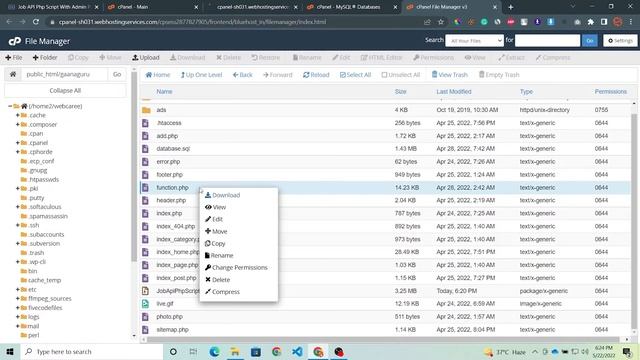Screen dimensions: 640x360
Task: Choose Rename from the context menu
Action: point(219,256)
